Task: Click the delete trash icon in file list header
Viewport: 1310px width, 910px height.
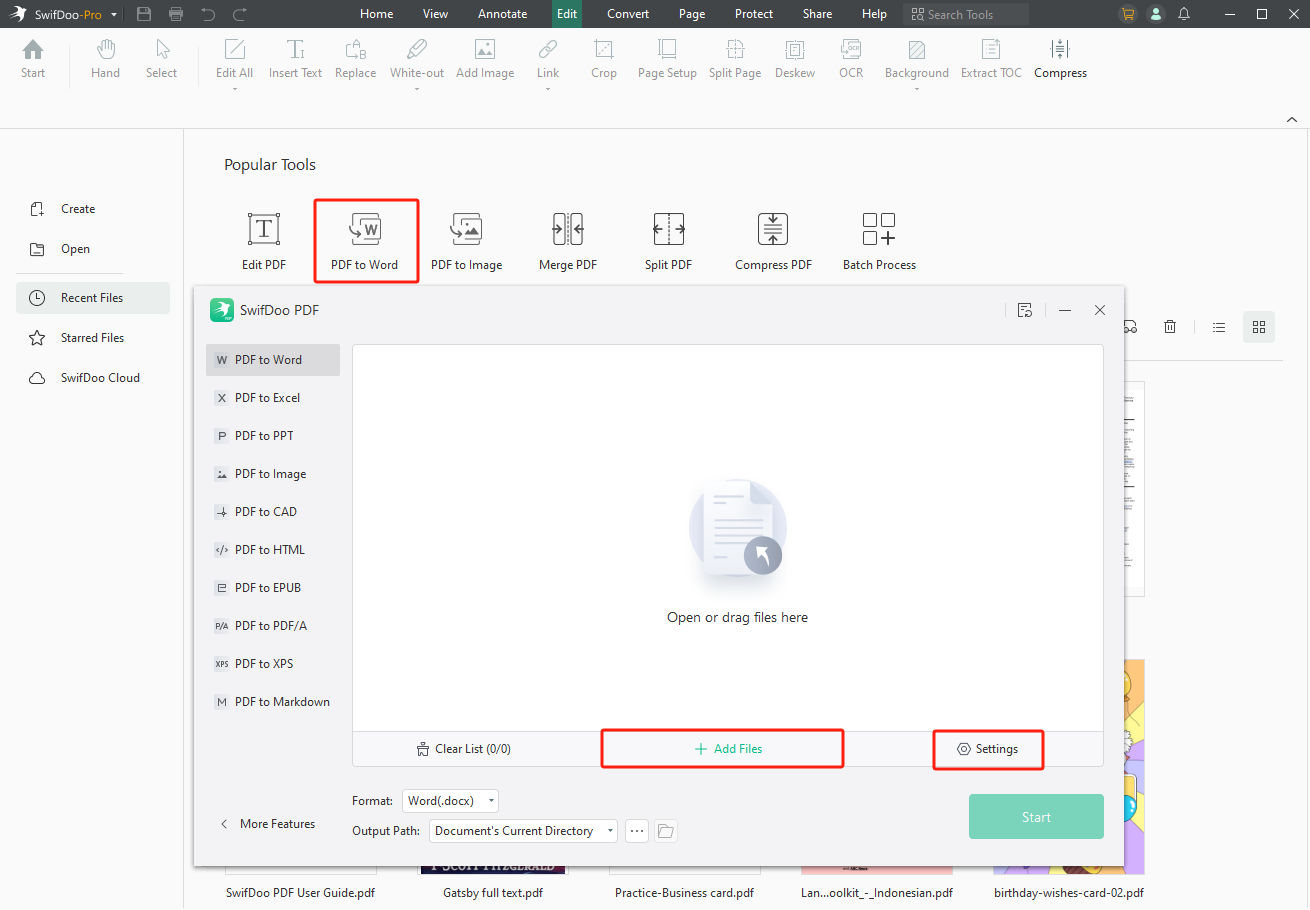Action: pos(1170,326)
